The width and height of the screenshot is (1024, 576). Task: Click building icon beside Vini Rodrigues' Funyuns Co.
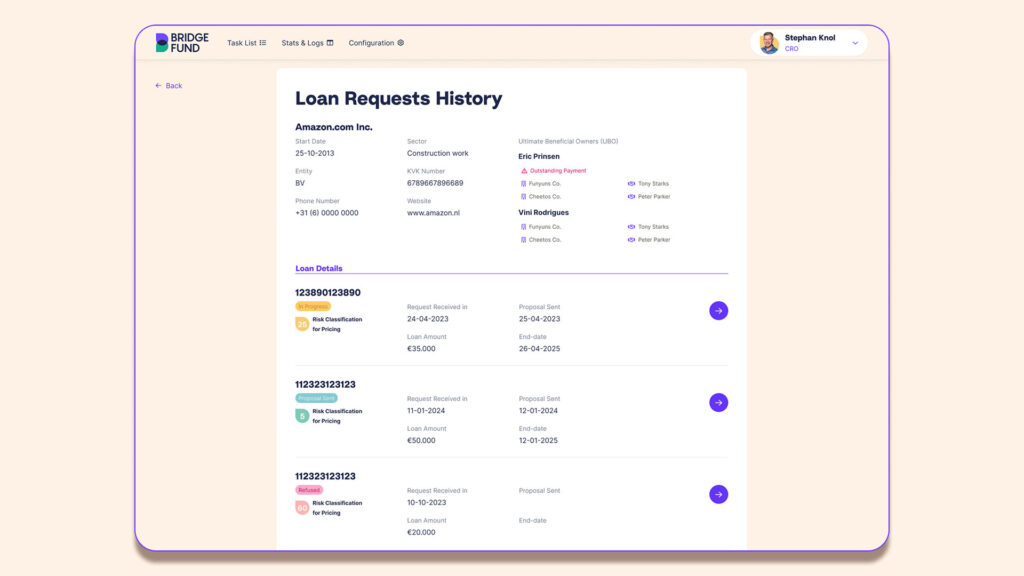coord(523,227)
